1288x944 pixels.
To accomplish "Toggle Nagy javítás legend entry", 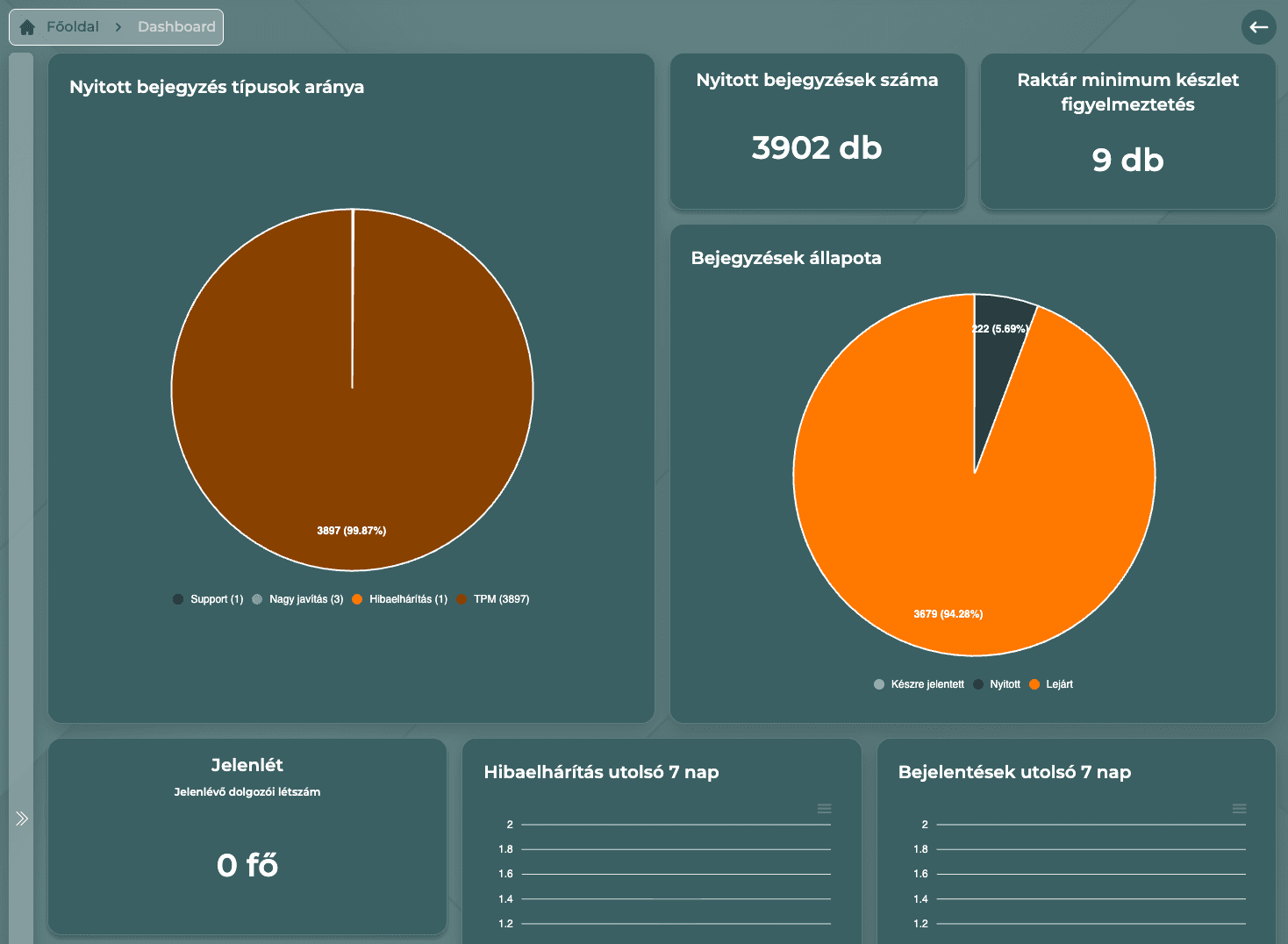I will click(x=298, y=599).
